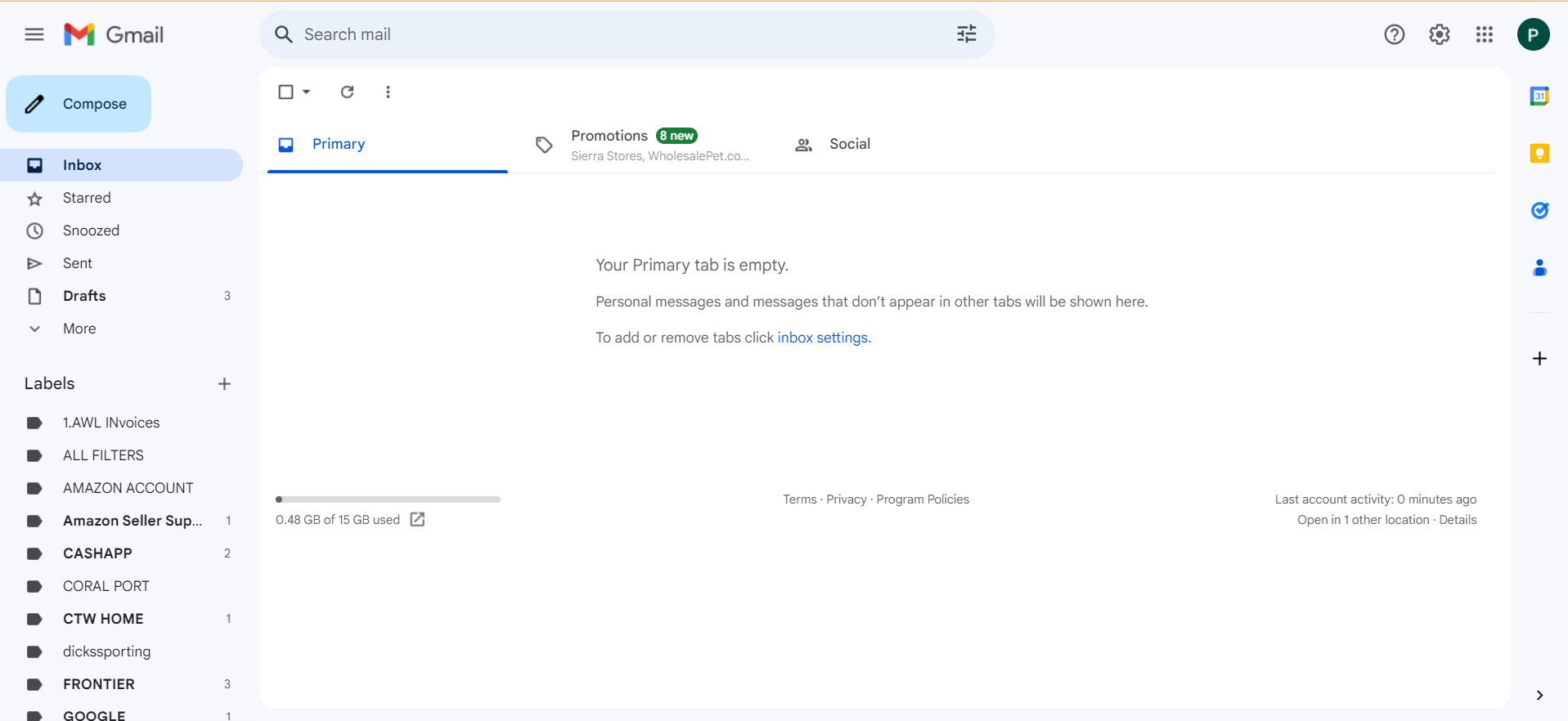Follow the inbox settings link
The width and height of the screenshot is (1568, 721).
coord(822,338)
